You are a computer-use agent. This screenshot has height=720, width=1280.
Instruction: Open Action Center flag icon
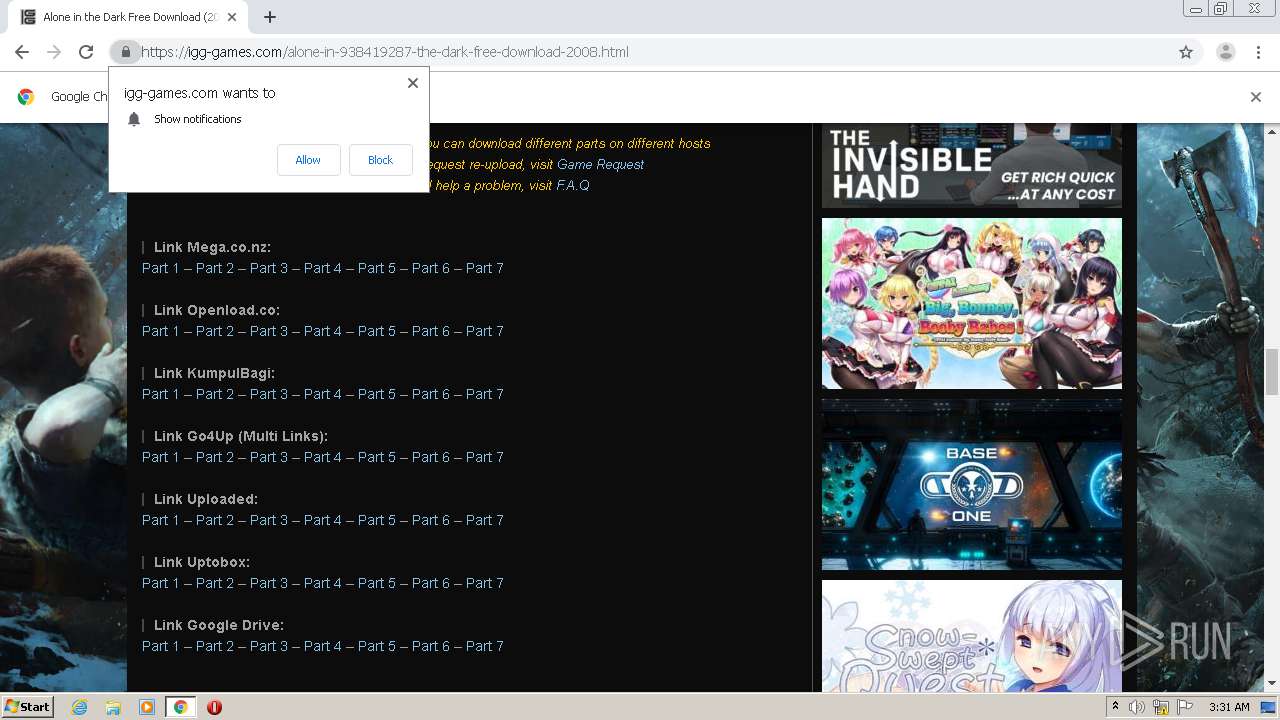(x=1185, y=707)
